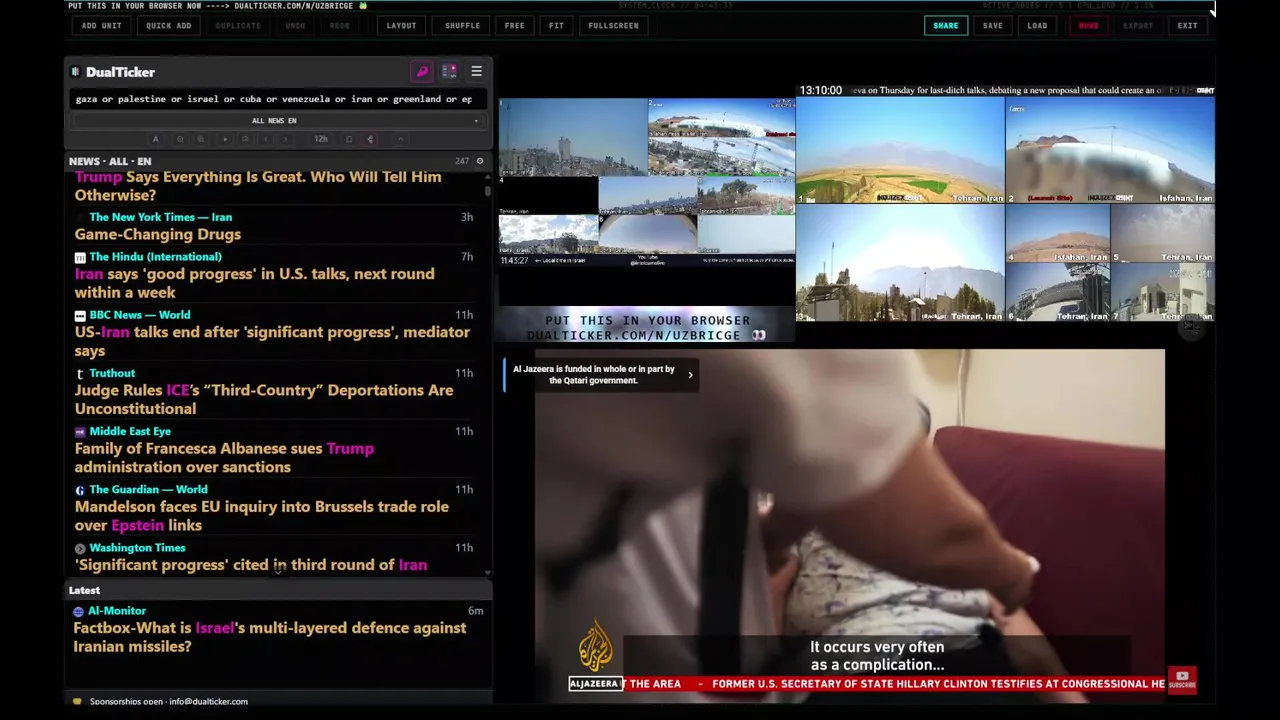Click BBC News — World source icon
1280x720 pixels.
click(x=80, y=315)
